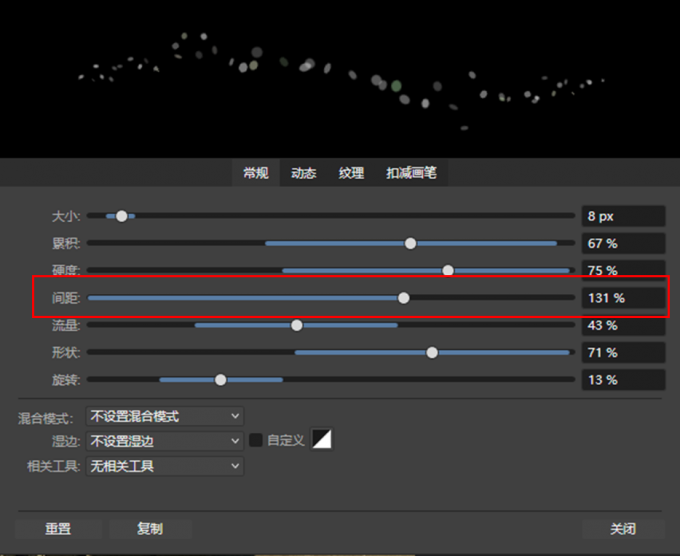Switch to the 常规 tab
The width and height of the screenshot is (680, 556).
[256, 173]
